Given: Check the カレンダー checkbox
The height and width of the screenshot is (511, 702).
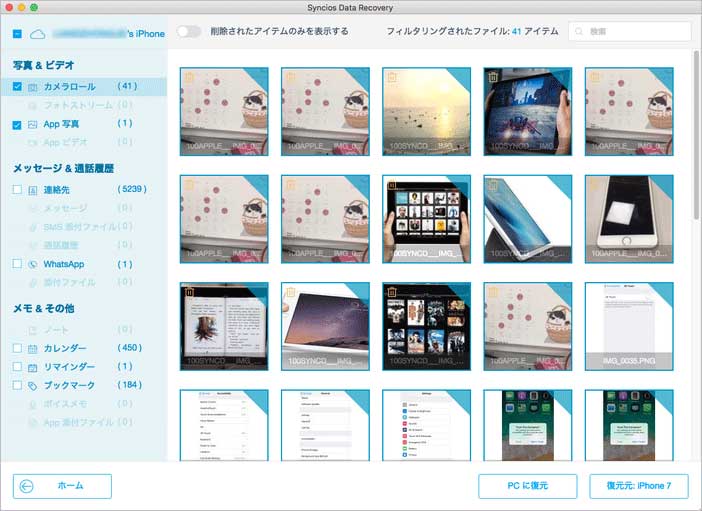Looking at the screenshot, I should pyautogui.click(x=17, y=348).
